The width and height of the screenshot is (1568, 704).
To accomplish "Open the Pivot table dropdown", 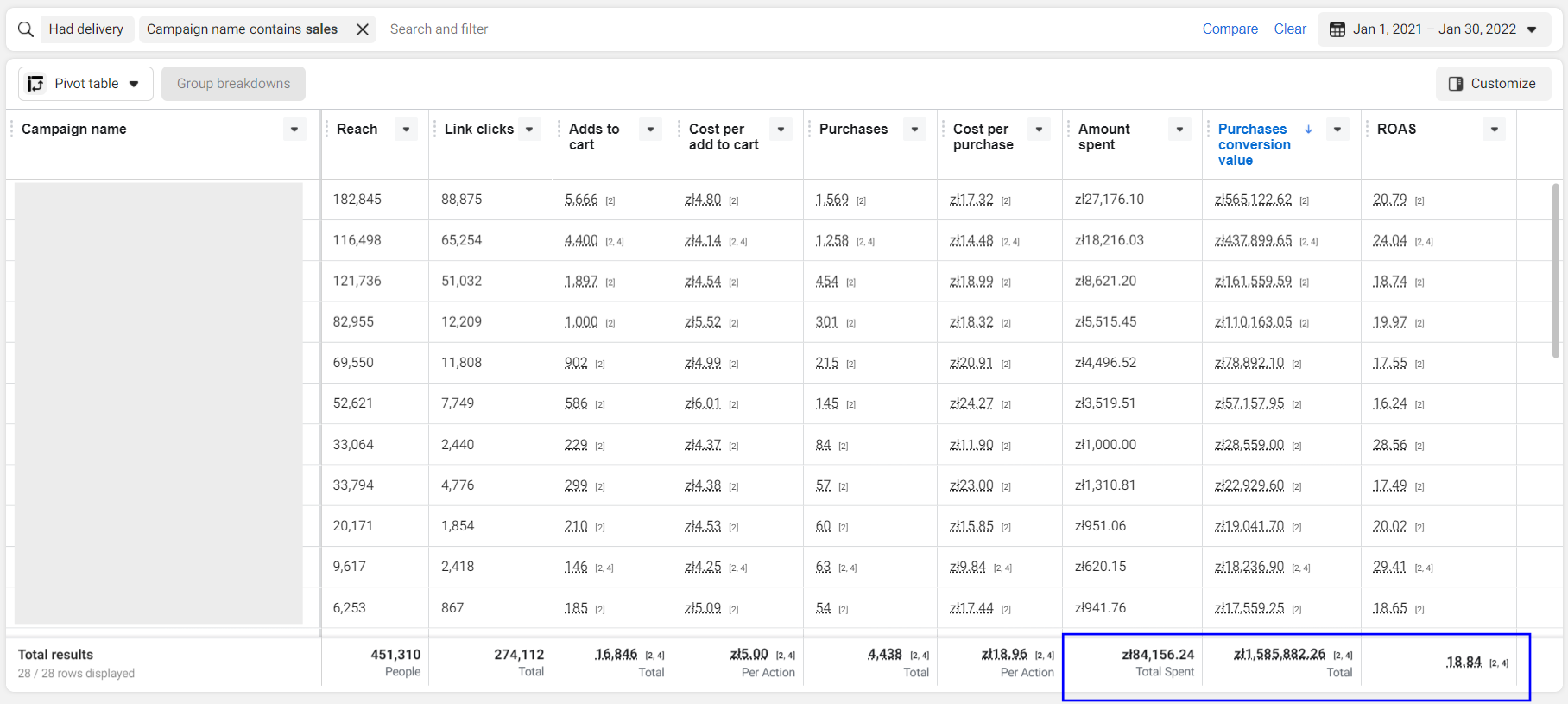I will point(85,84).
